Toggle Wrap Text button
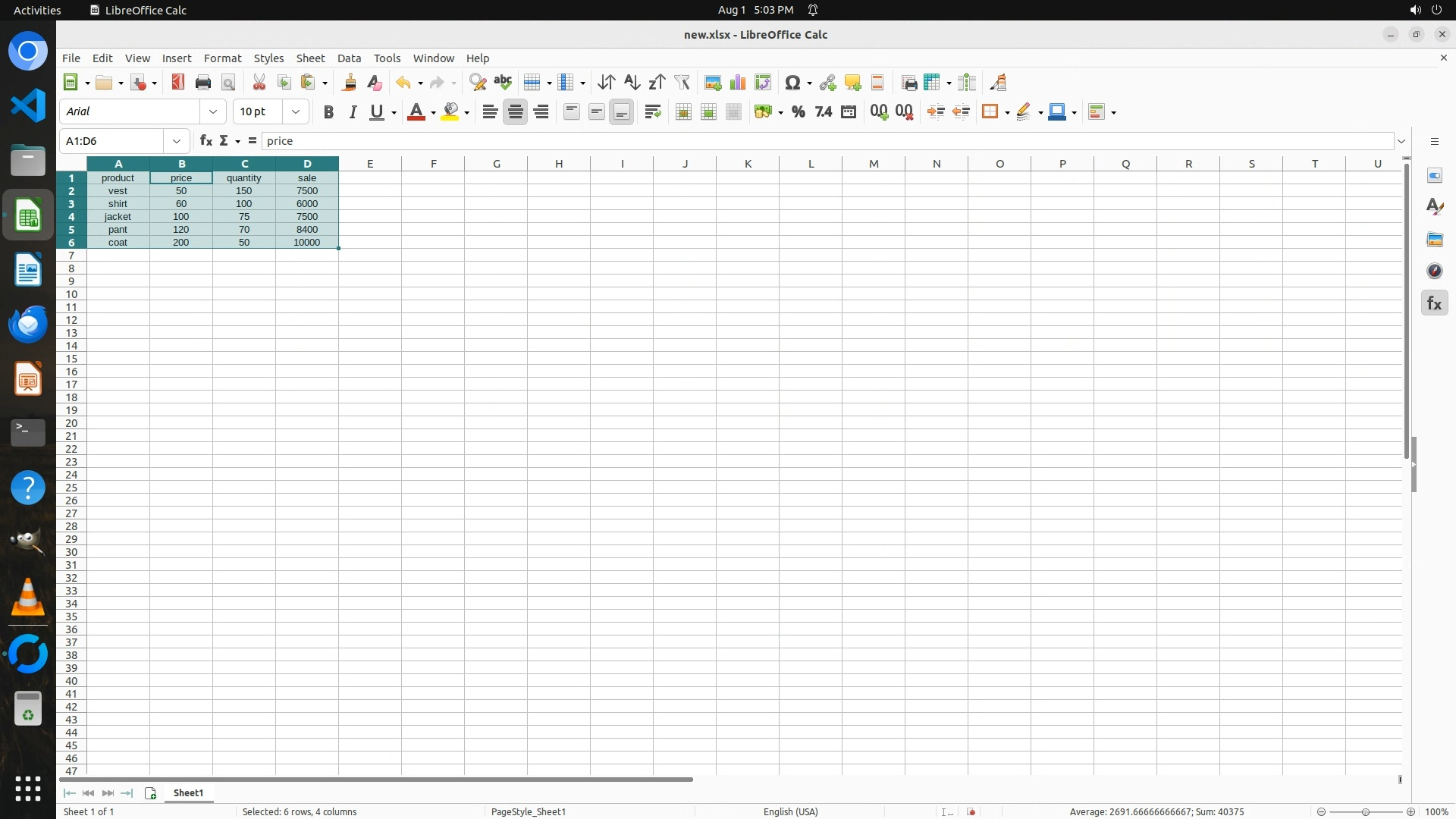Image resolution: width=1456 pixels, height=819 pixels. pos(652,112)
